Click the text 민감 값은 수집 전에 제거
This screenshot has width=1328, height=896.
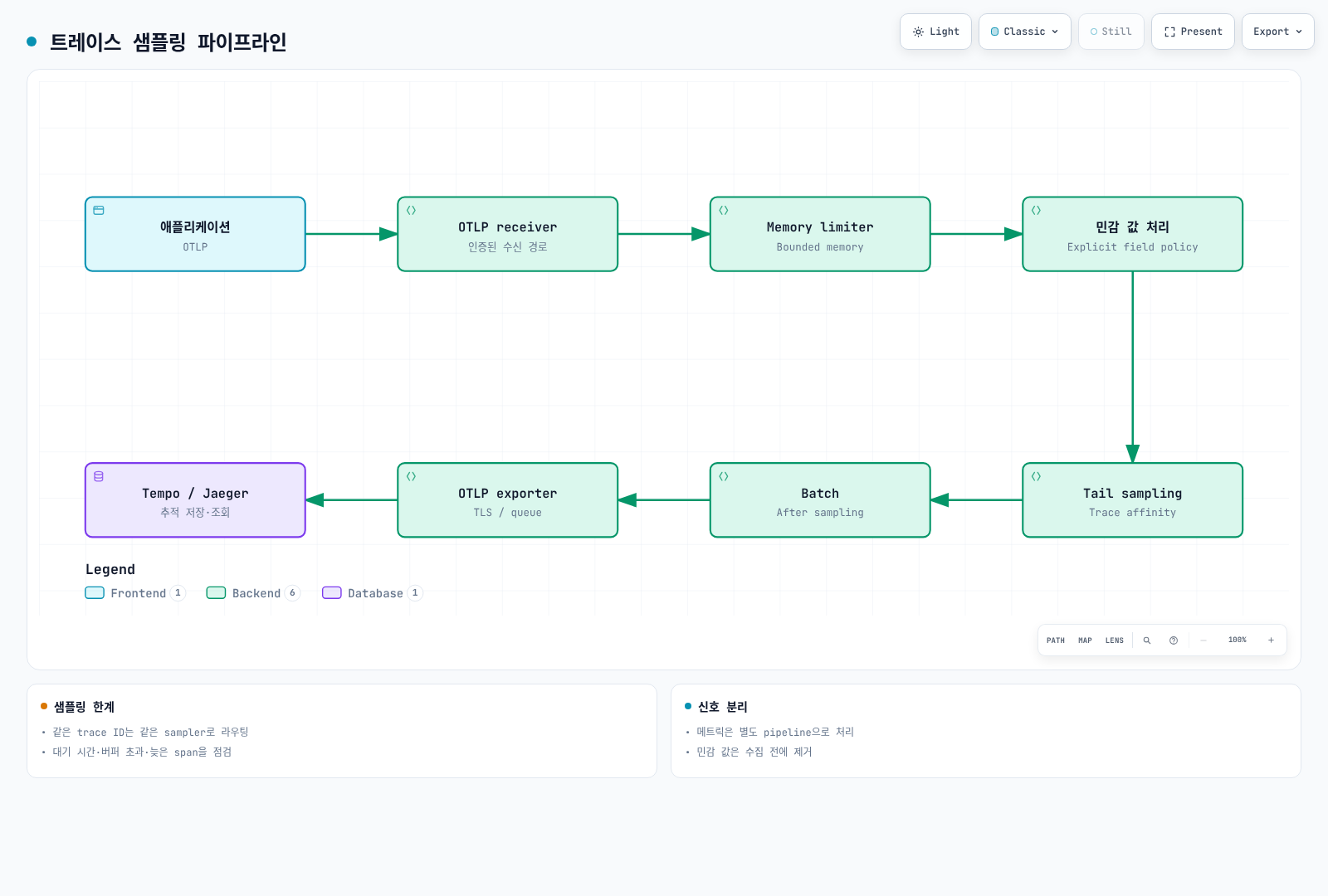pyautogui.click(x=754, y=752)
